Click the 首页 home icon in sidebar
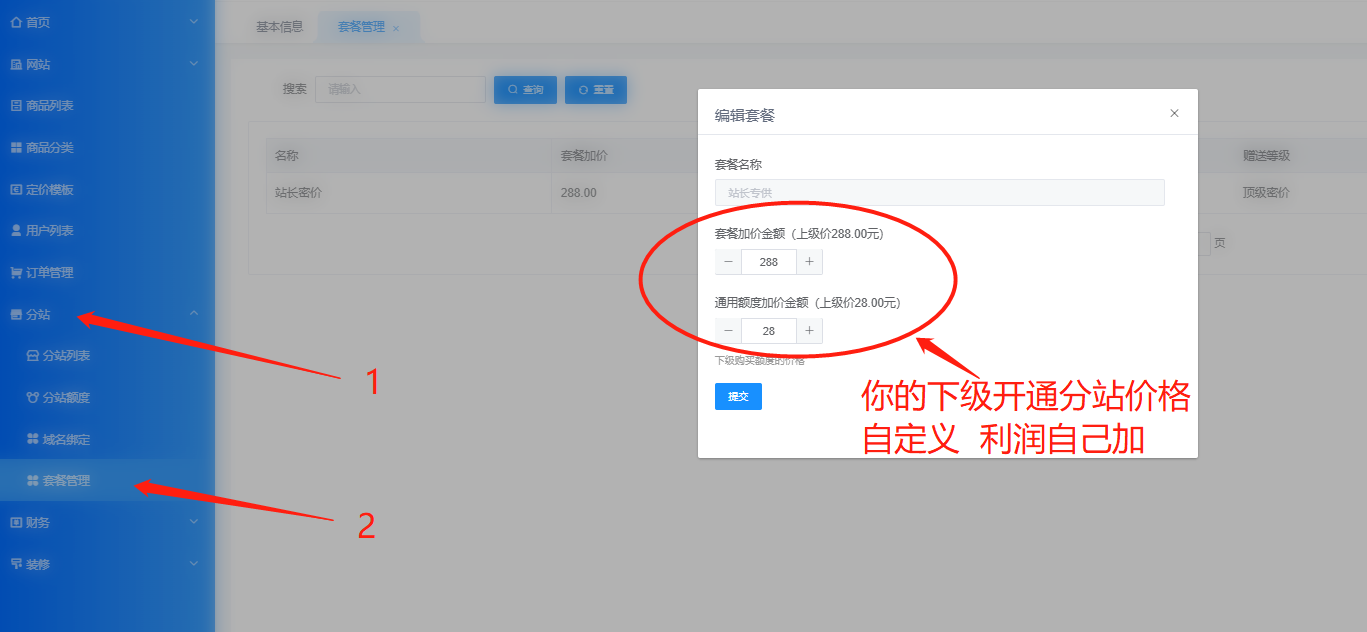This screenshot has height=632, width=1367. point(16,22)
